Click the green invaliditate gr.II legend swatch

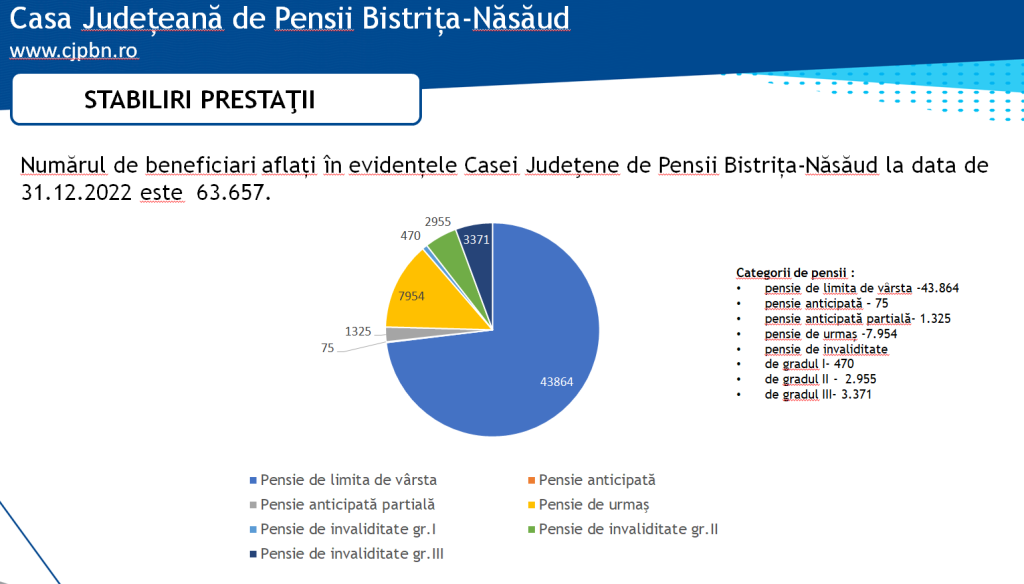(532, 529)
